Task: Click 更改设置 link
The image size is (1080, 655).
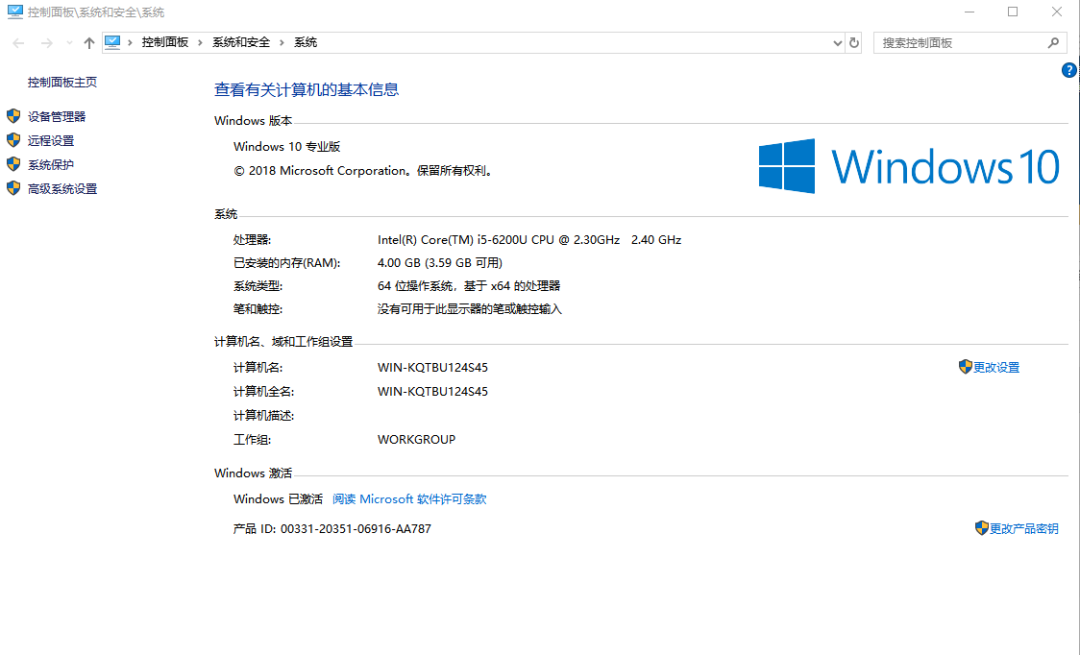Action: pyautogui.click(x=996, y=368)
